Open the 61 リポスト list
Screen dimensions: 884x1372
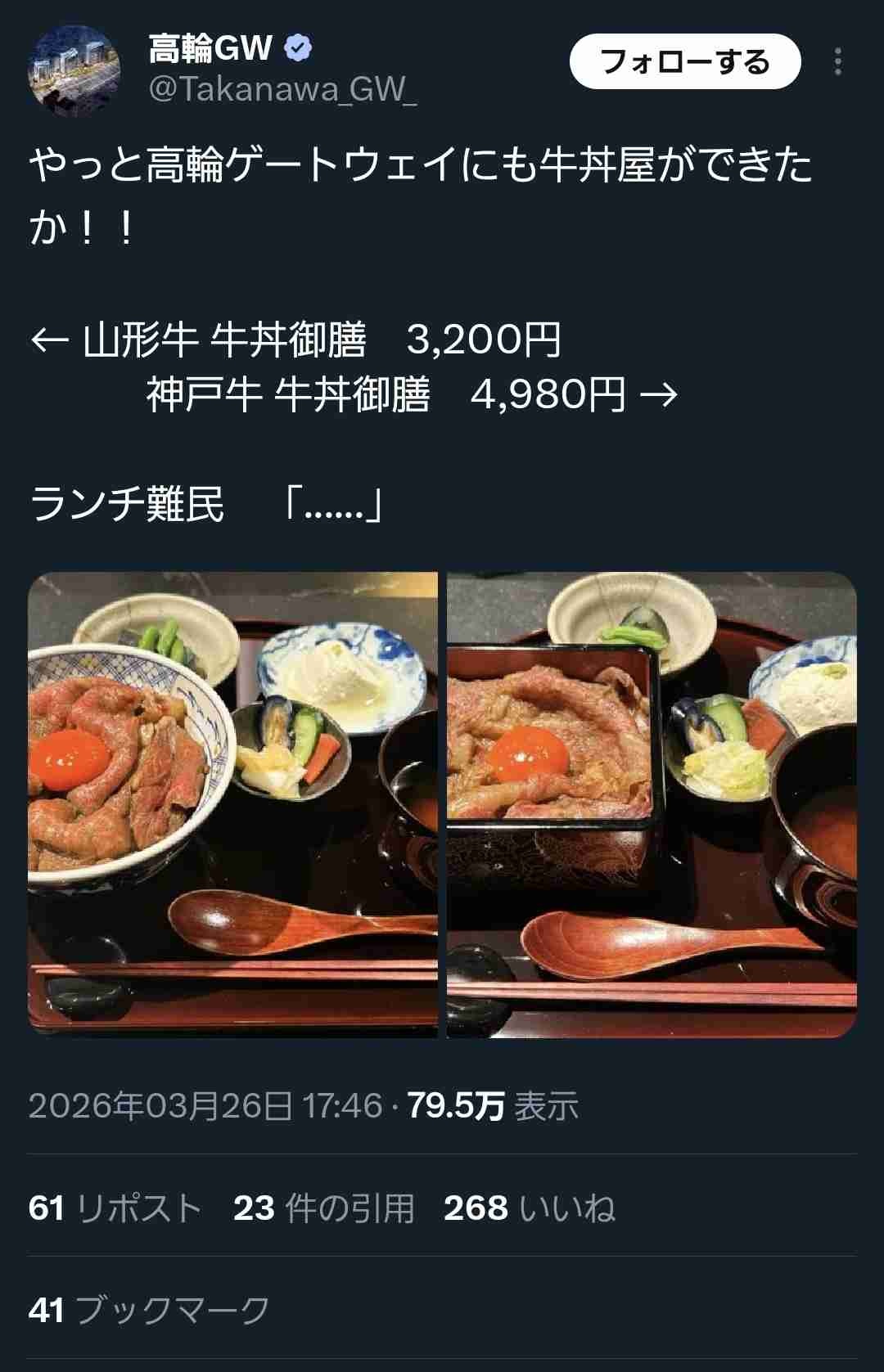(115, 1208)
